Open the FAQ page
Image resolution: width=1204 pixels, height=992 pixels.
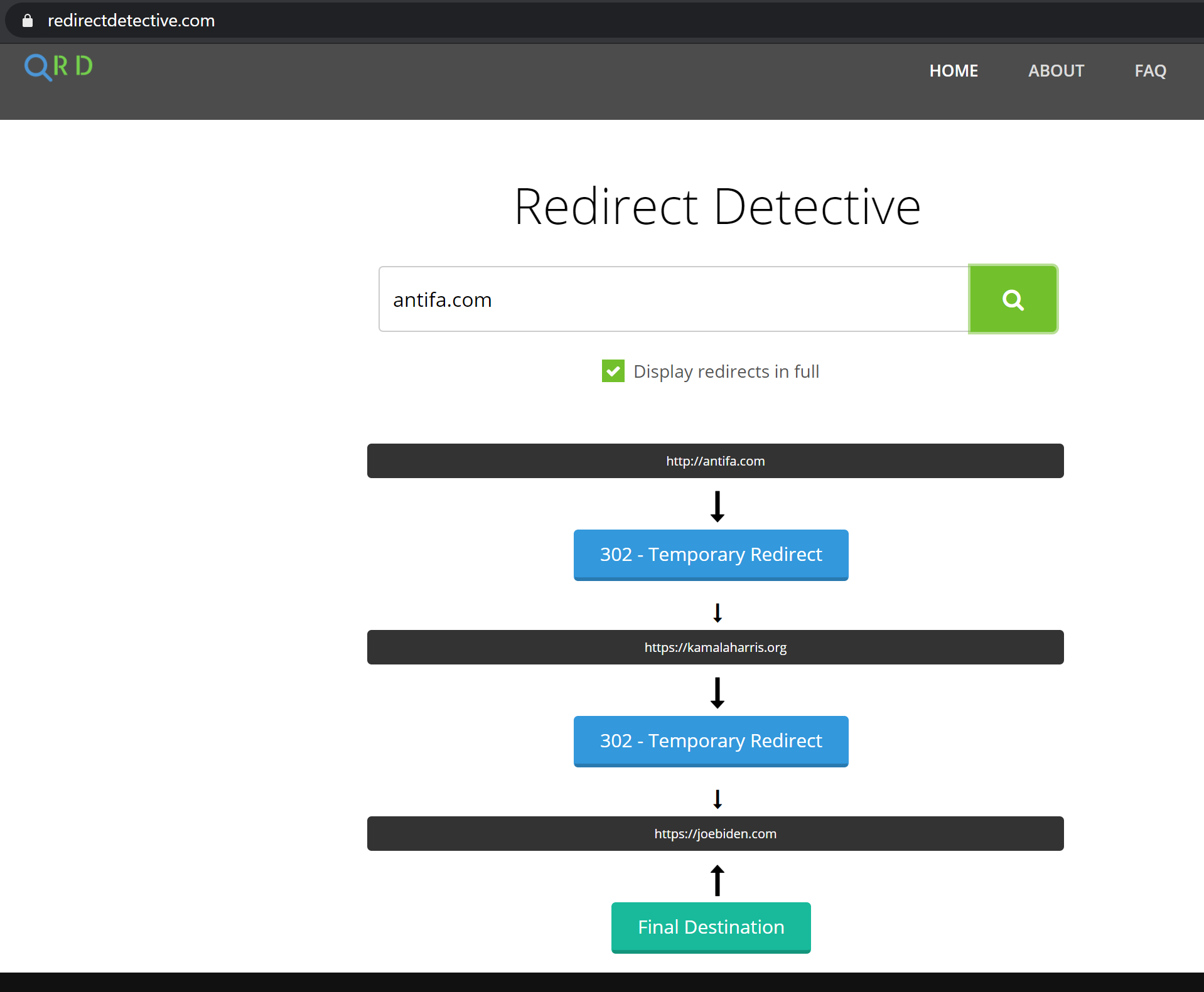coord(1150,71)
